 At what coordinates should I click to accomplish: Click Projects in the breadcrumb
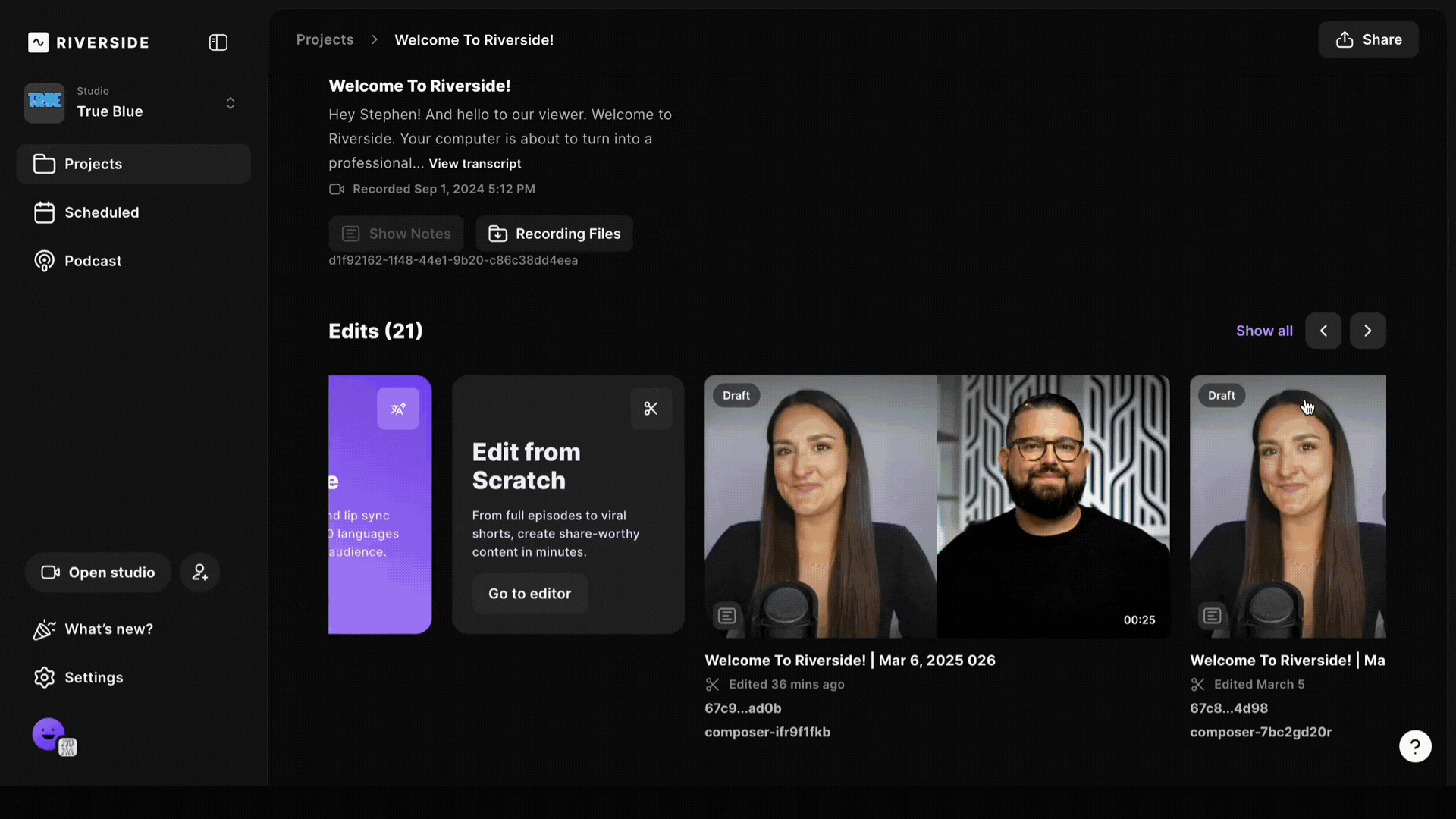click(x=325, y=39)
